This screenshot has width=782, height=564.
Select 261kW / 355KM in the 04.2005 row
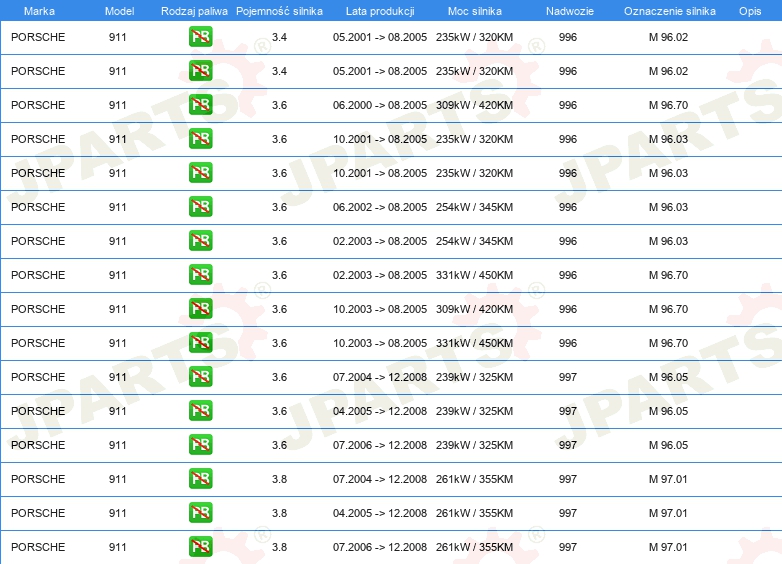click(474, 513)
